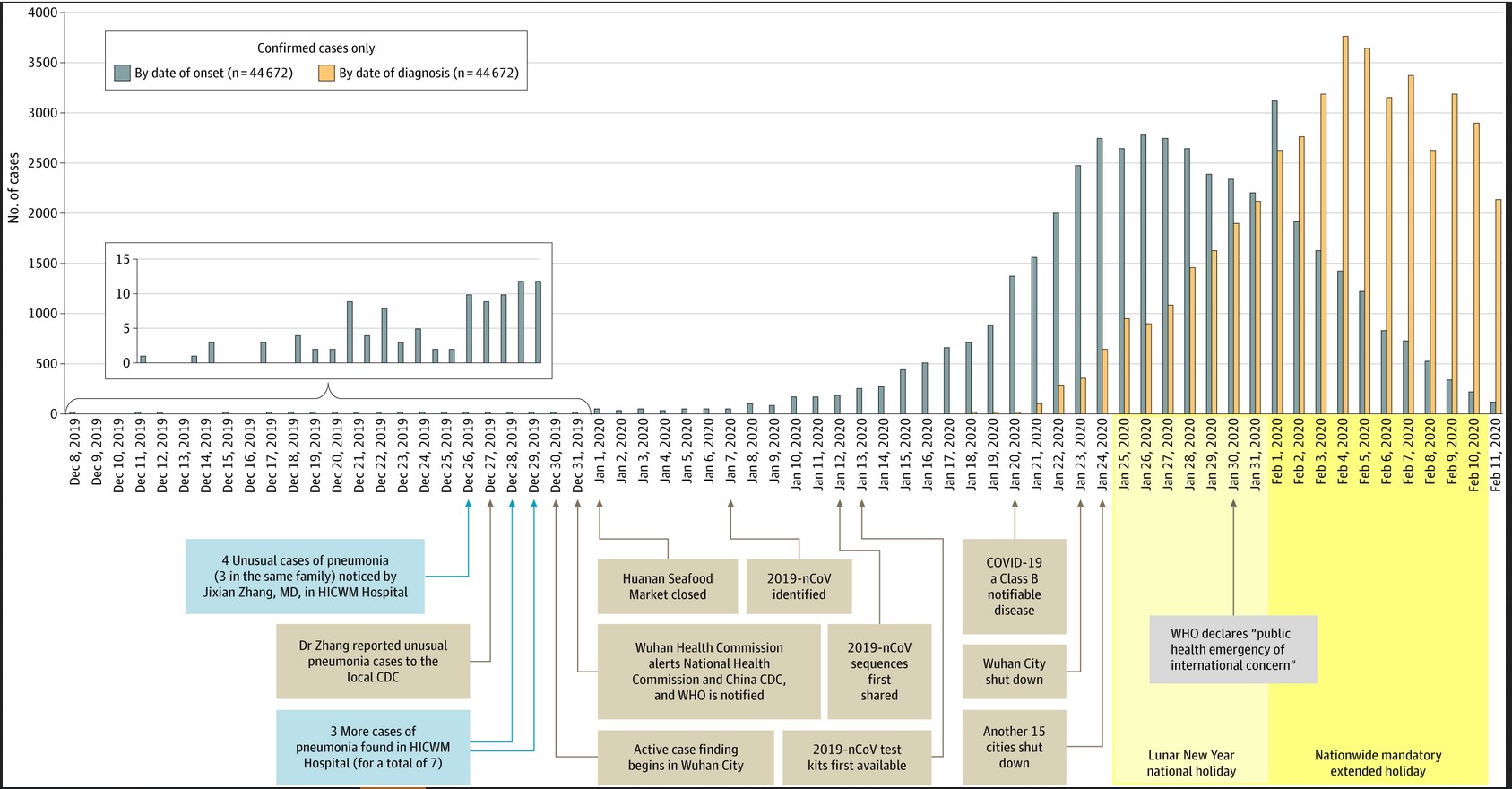Select 'Another 15 cities shut down' box
This screenshot has height=789, width=1512.
pyautogui.click(x=1014, y=747)
